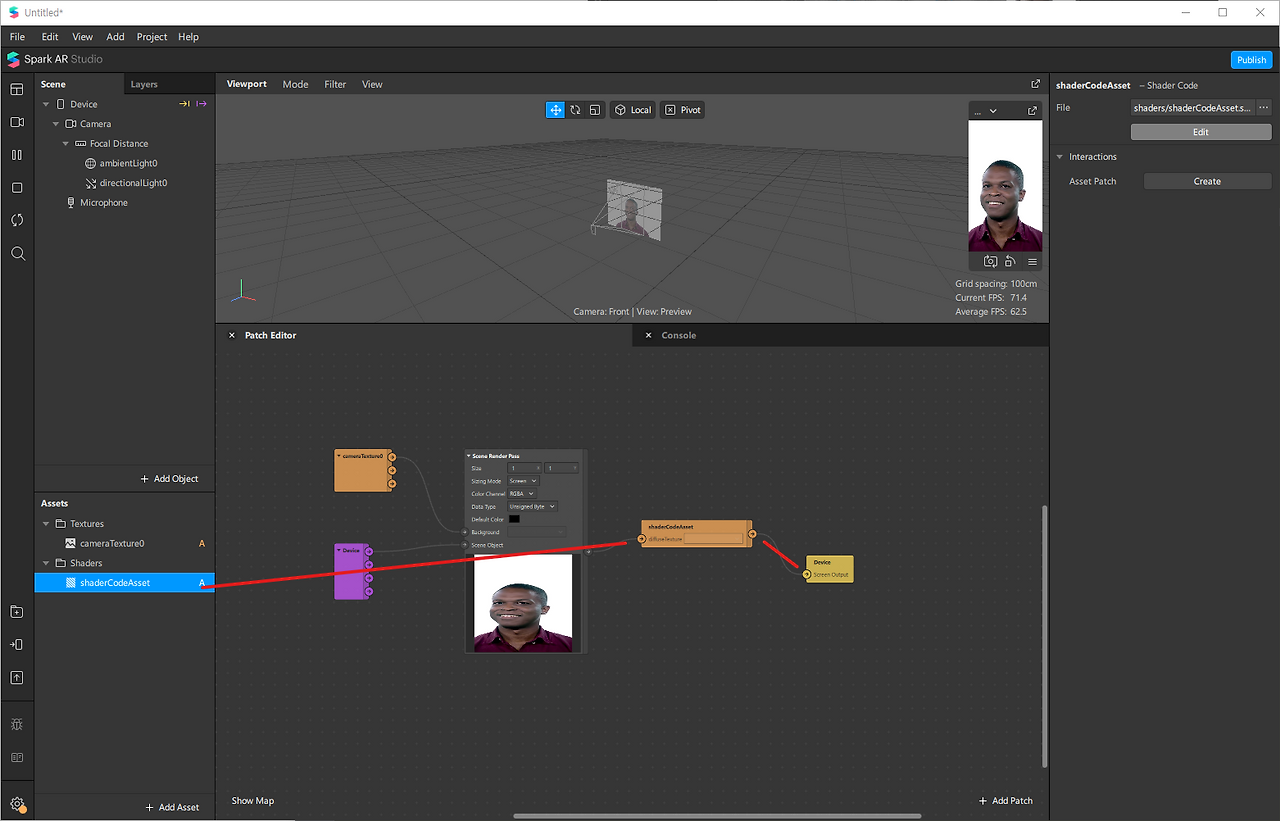The image size is (1280, 821).
Task: Click the yellow input arrow icon on Device row
Action: [185, 104]
